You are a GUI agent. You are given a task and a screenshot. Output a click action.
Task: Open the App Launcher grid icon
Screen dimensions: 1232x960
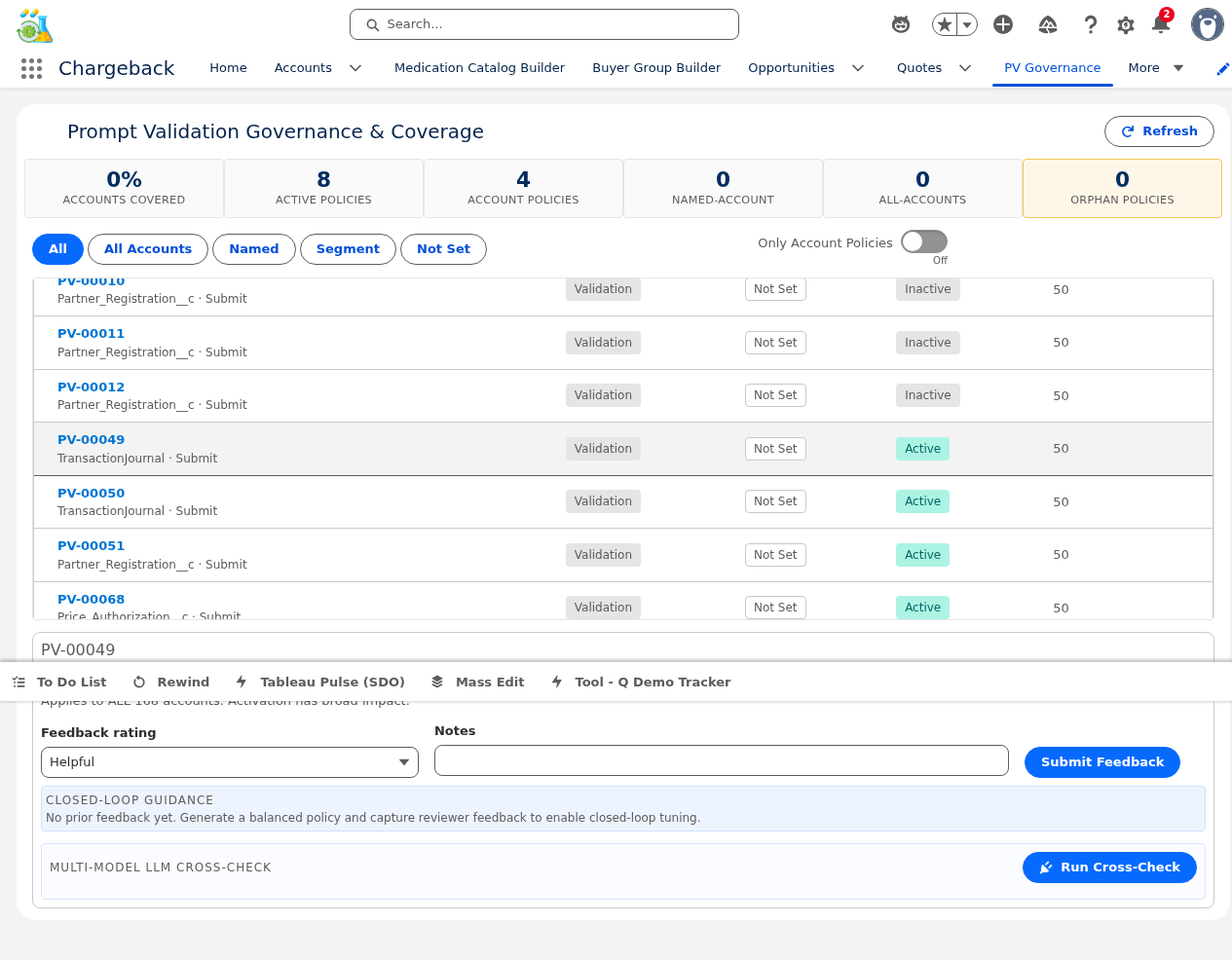31,68
